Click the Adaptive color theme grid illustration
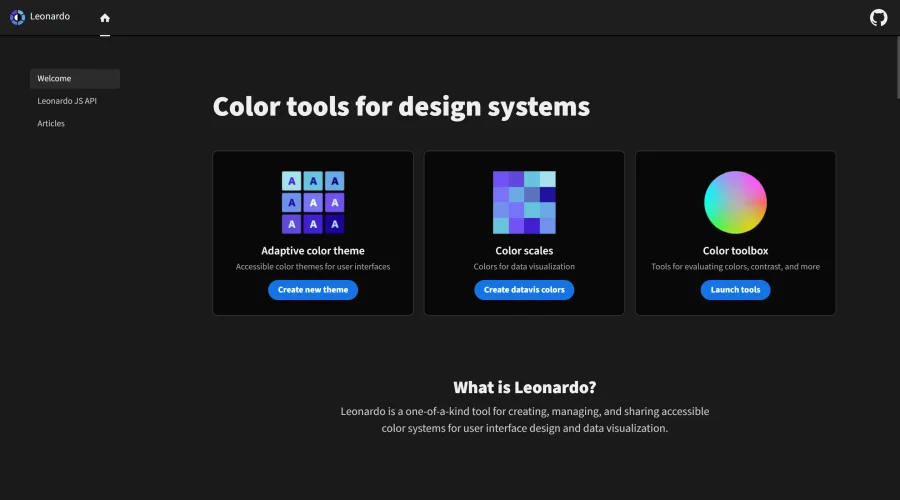This screenshot has height=500, width=900. click(313, 202)
